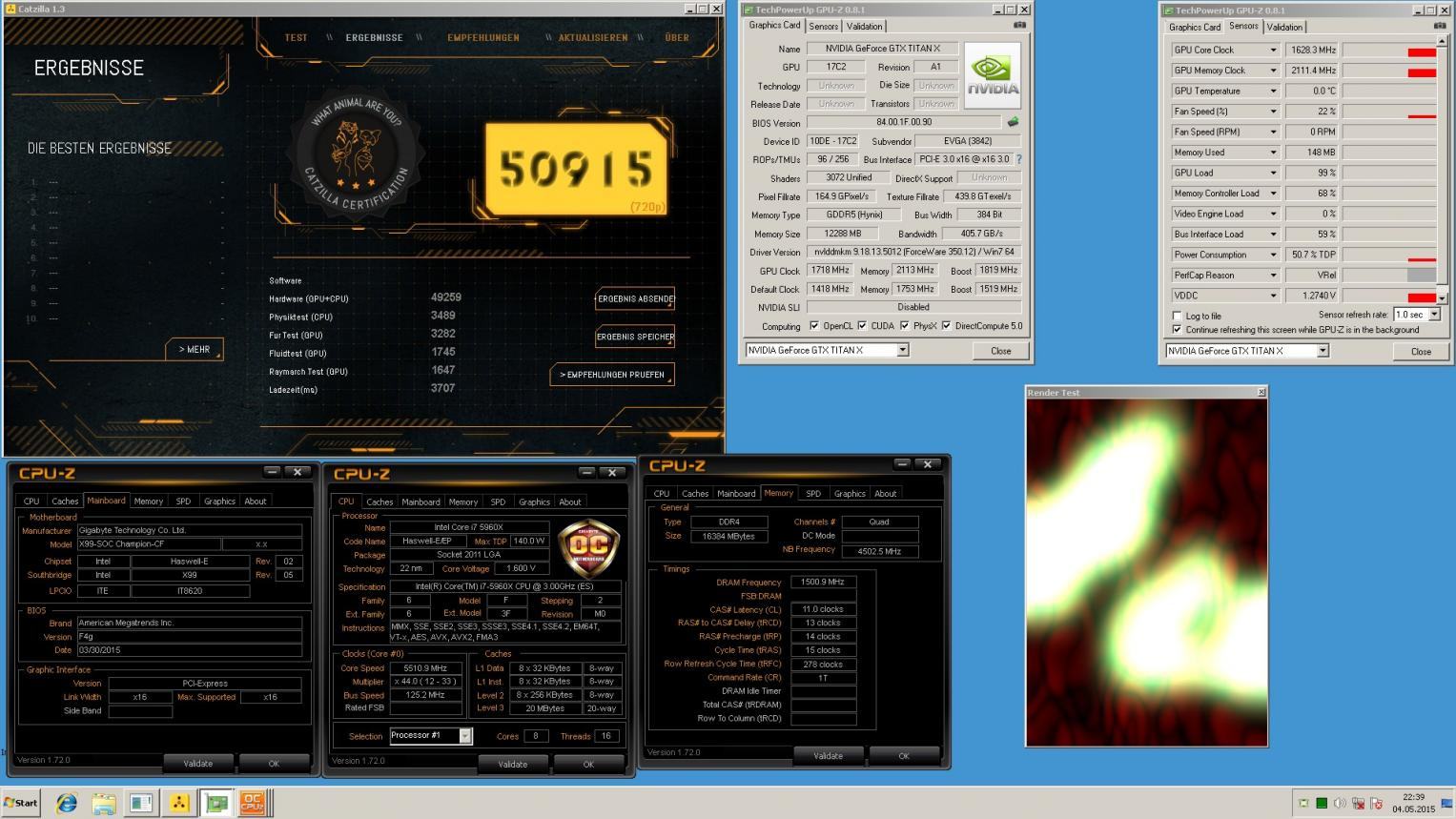Click the GPU-Z graphics card taskbar icon

[216, 803]
